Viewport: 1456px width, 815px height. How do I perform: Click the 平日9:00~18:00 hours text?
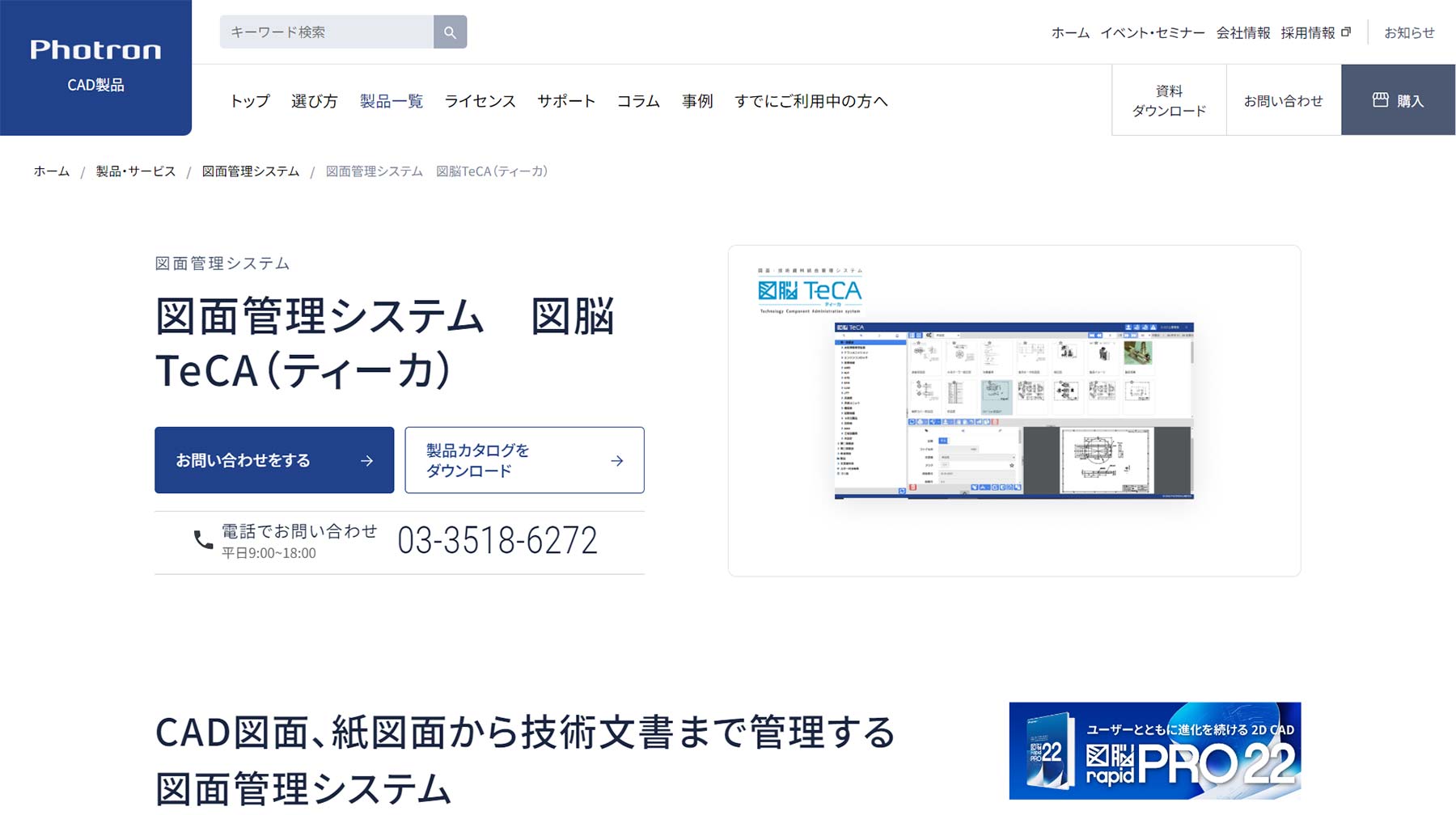[x=269, y=553]
